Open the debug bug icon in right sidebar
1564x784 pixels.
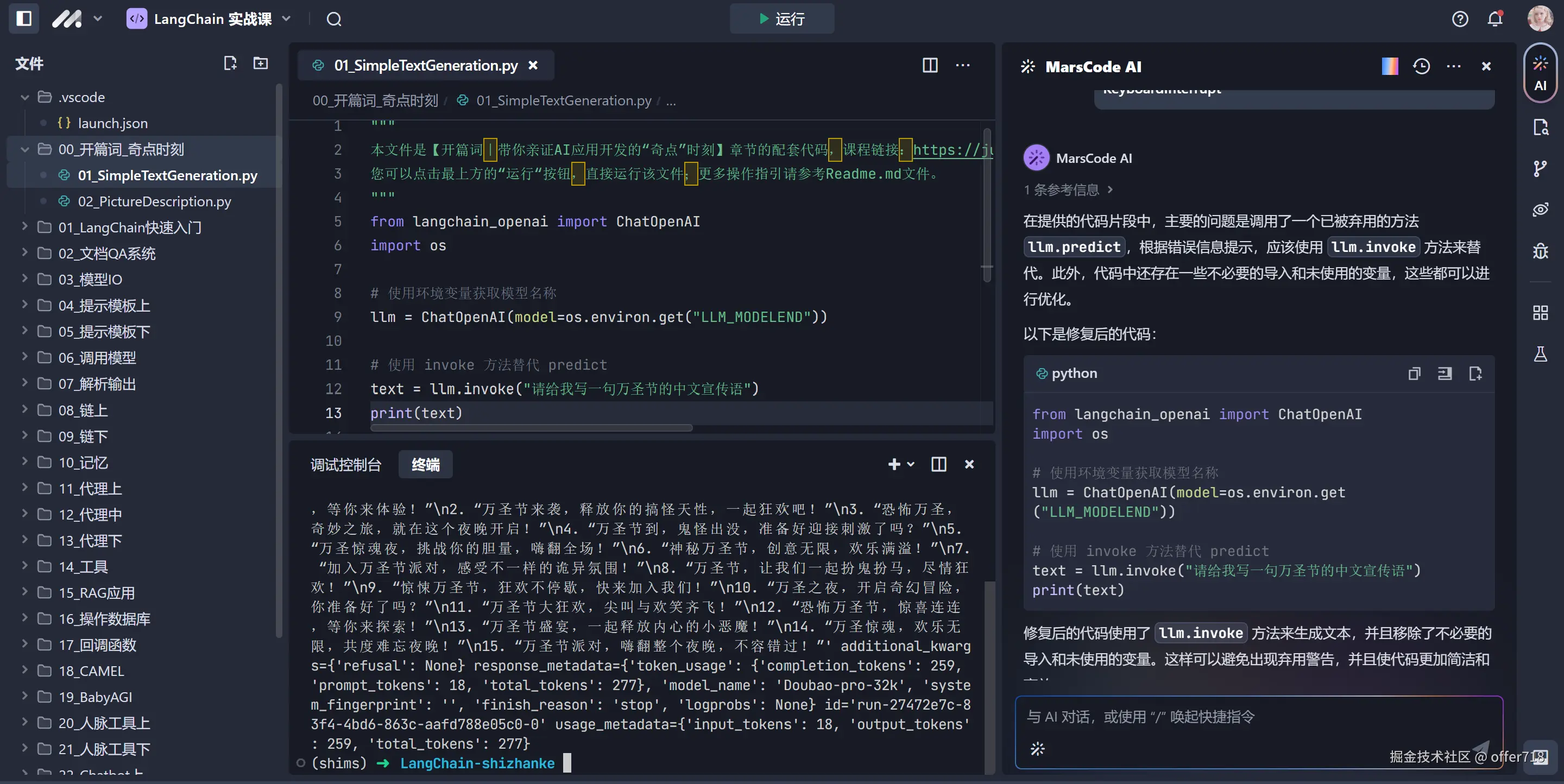click(1540, 251)
